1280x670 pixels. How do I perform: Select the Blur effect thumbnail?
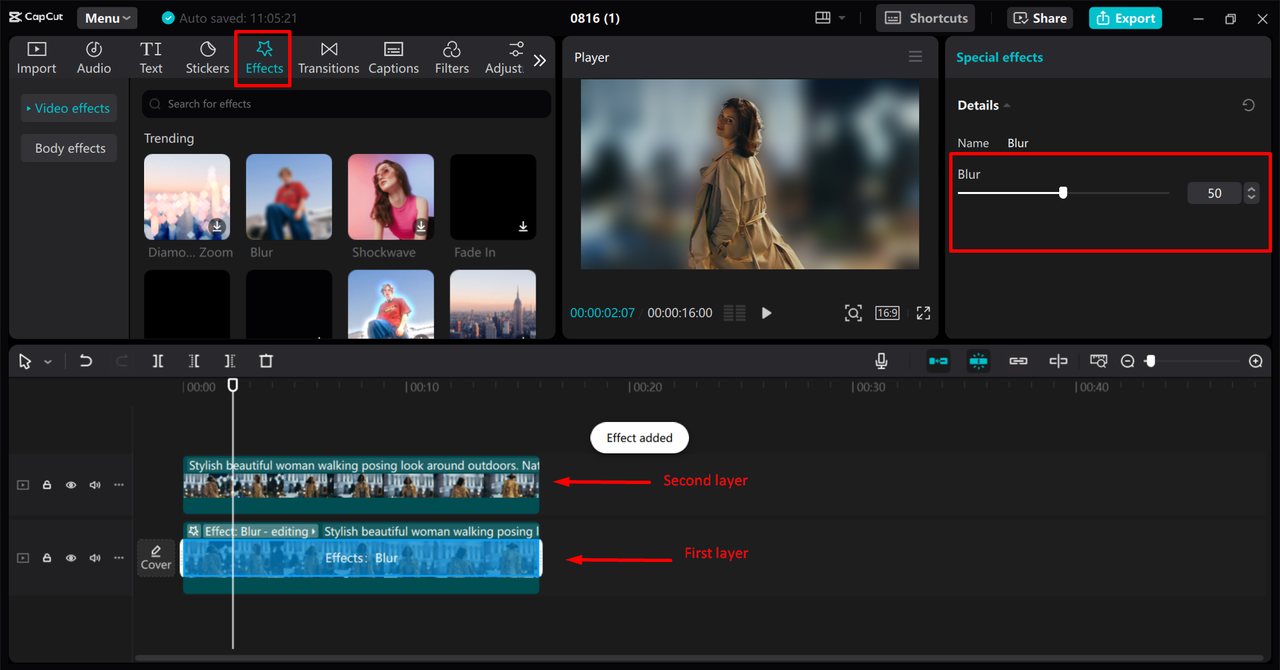click(x=289, y=197)
